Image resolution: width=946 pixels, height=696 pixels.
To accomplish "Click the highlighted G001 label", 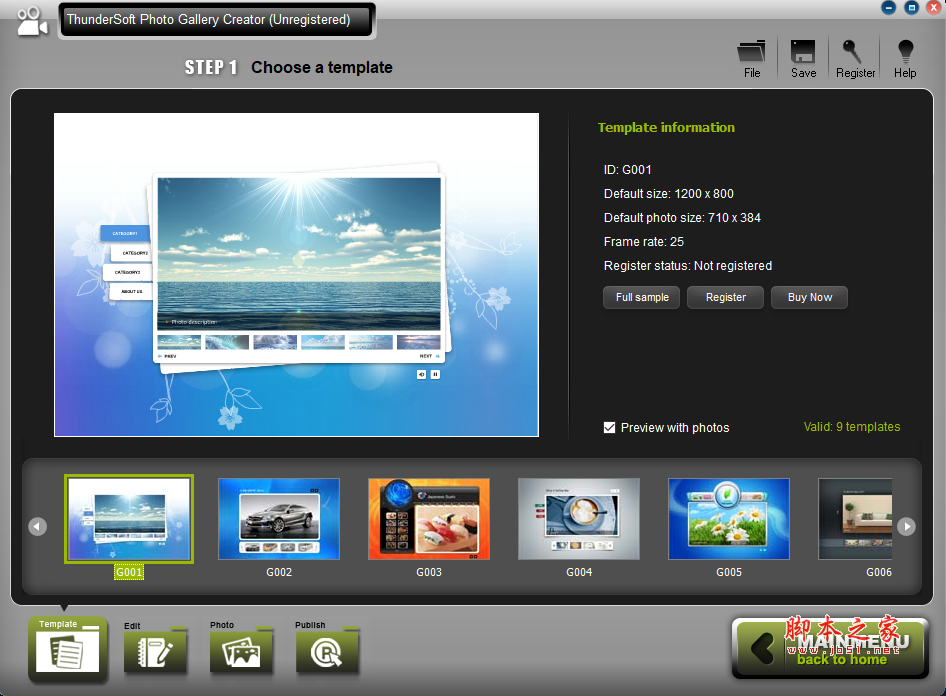I will click(x=129, y=572).
